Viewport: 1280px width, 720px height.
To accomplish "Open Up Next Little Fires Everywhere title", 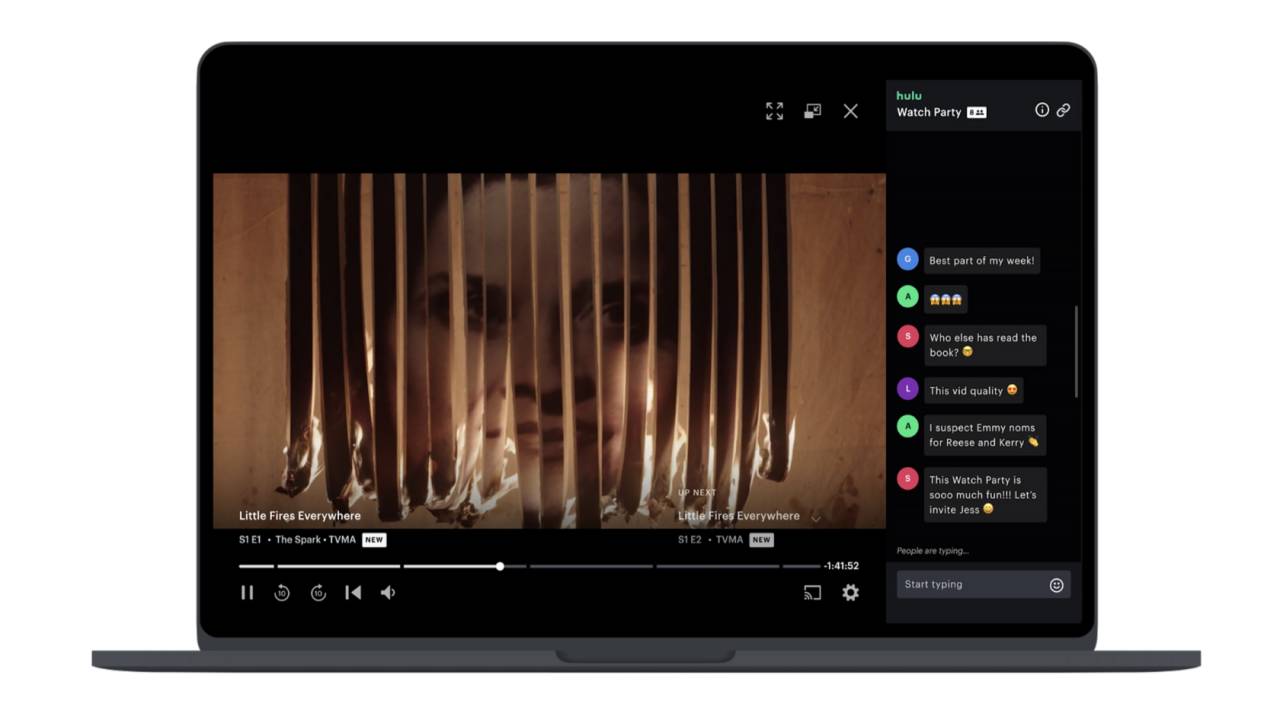I will click(x=739, y=516).
